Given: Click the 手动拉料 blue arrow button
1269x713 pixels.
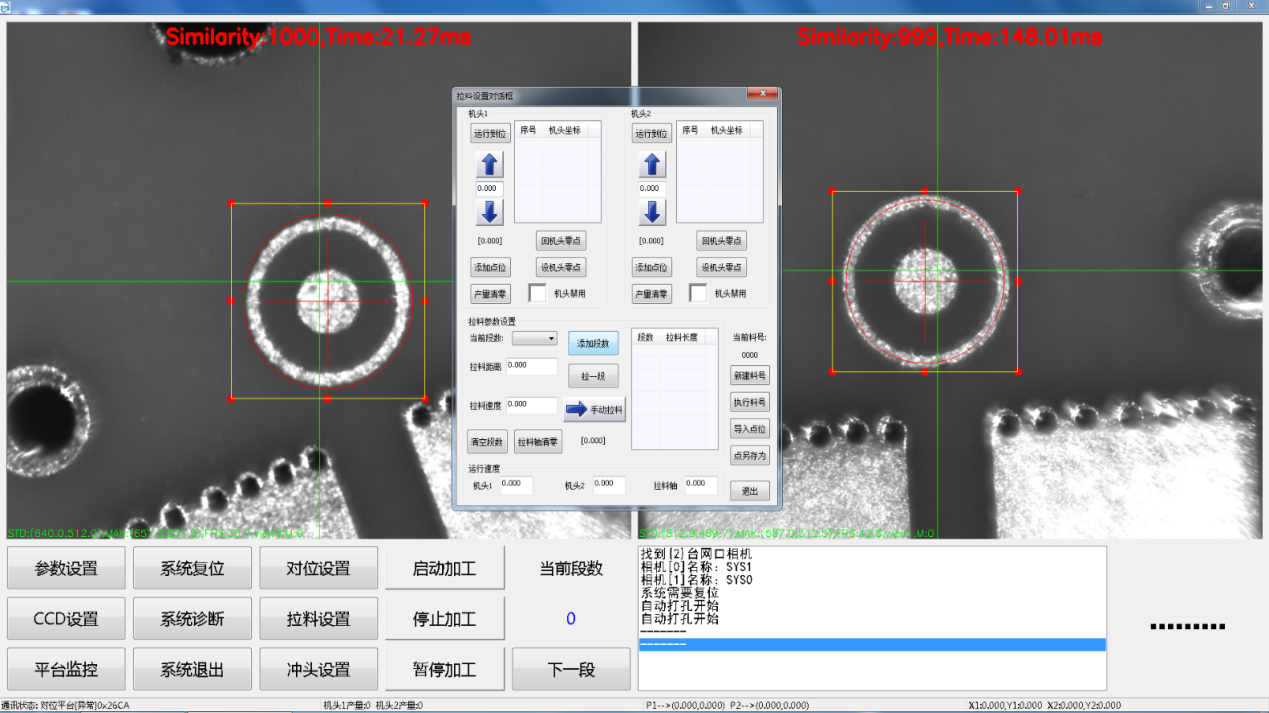Looking at the screenshot, I should click(x=594, y=408).
